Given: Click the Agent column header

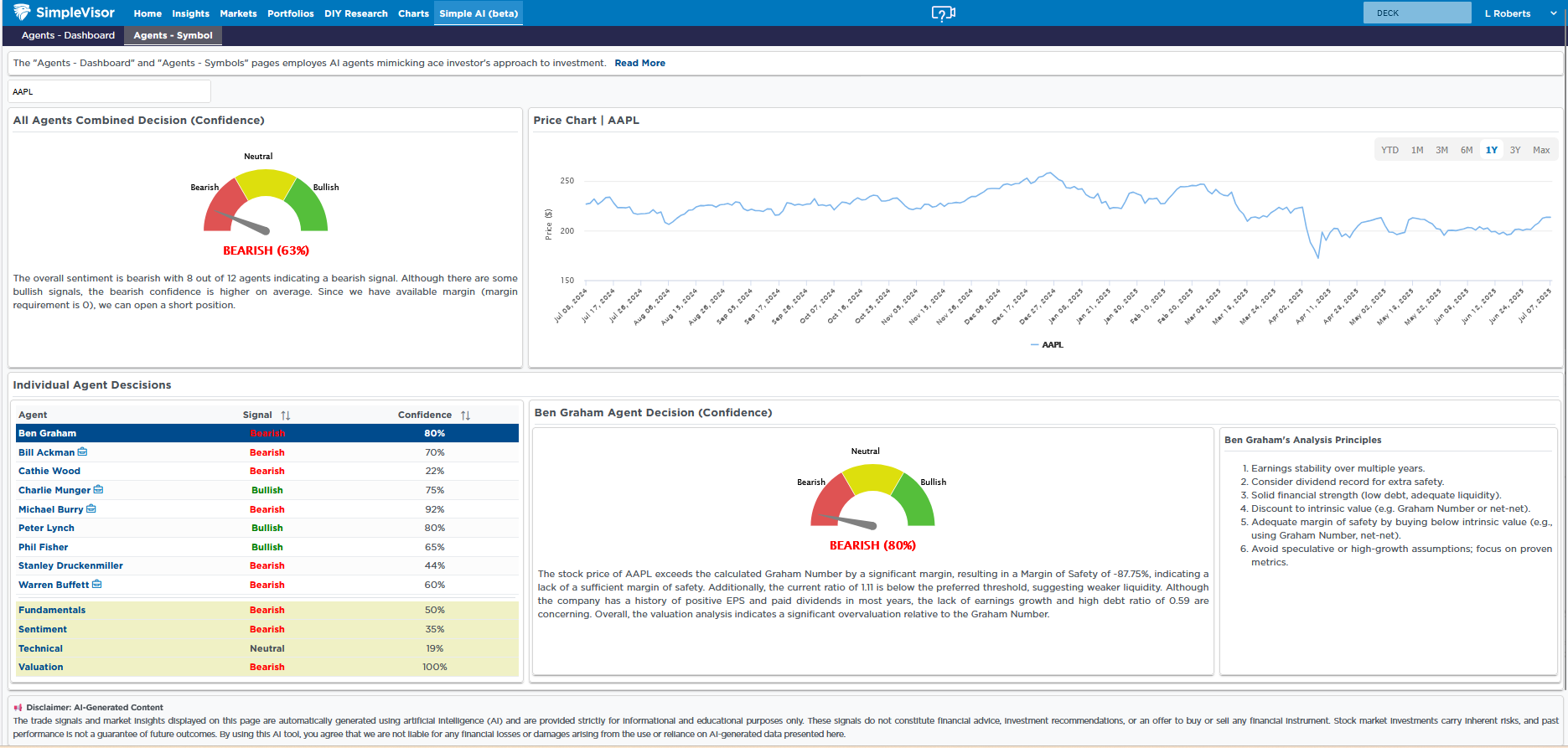Looking at the screenshot, I should click(x=33, y=415).
